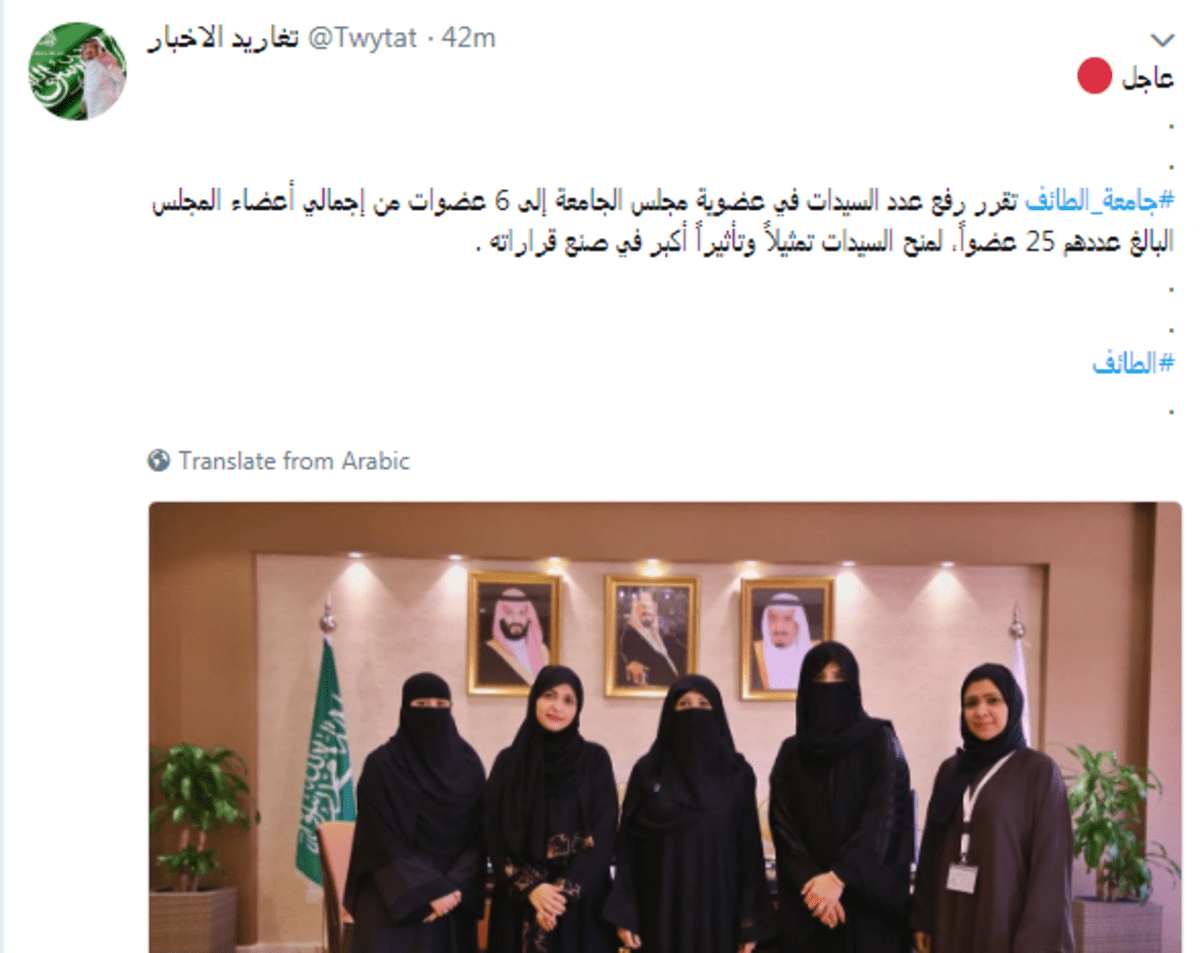The image size is (1200, 953).
Task: Click the middle portrait in the photo
Action: click(x=651, y=636)
